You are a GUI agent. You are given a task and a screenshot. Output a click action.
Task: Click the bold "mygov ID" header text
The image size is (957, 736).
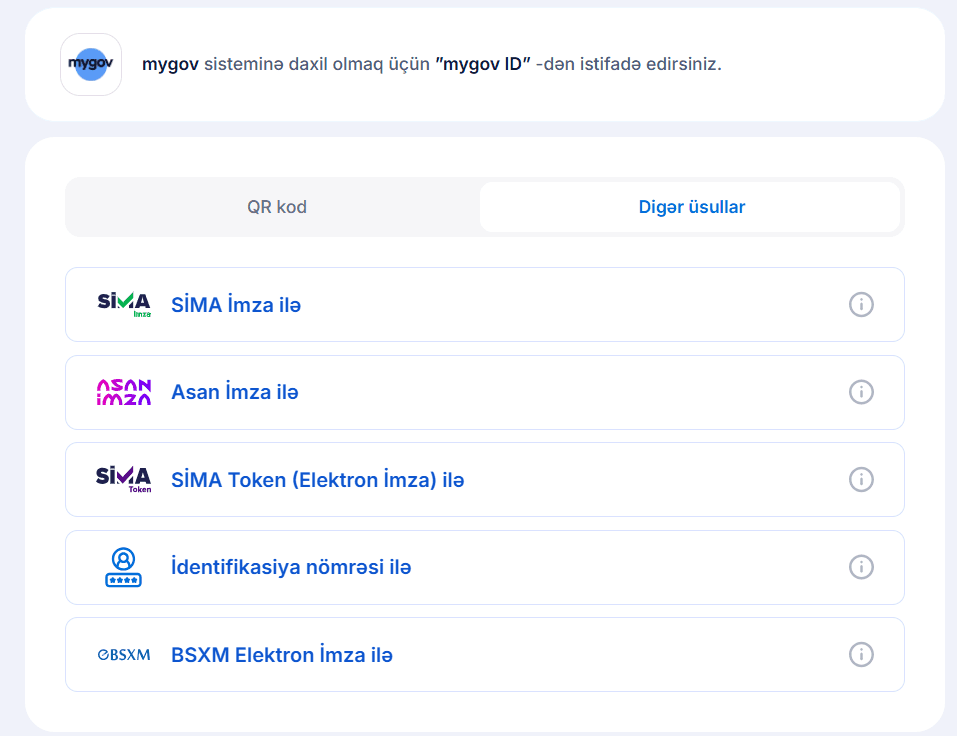point(483,64)
